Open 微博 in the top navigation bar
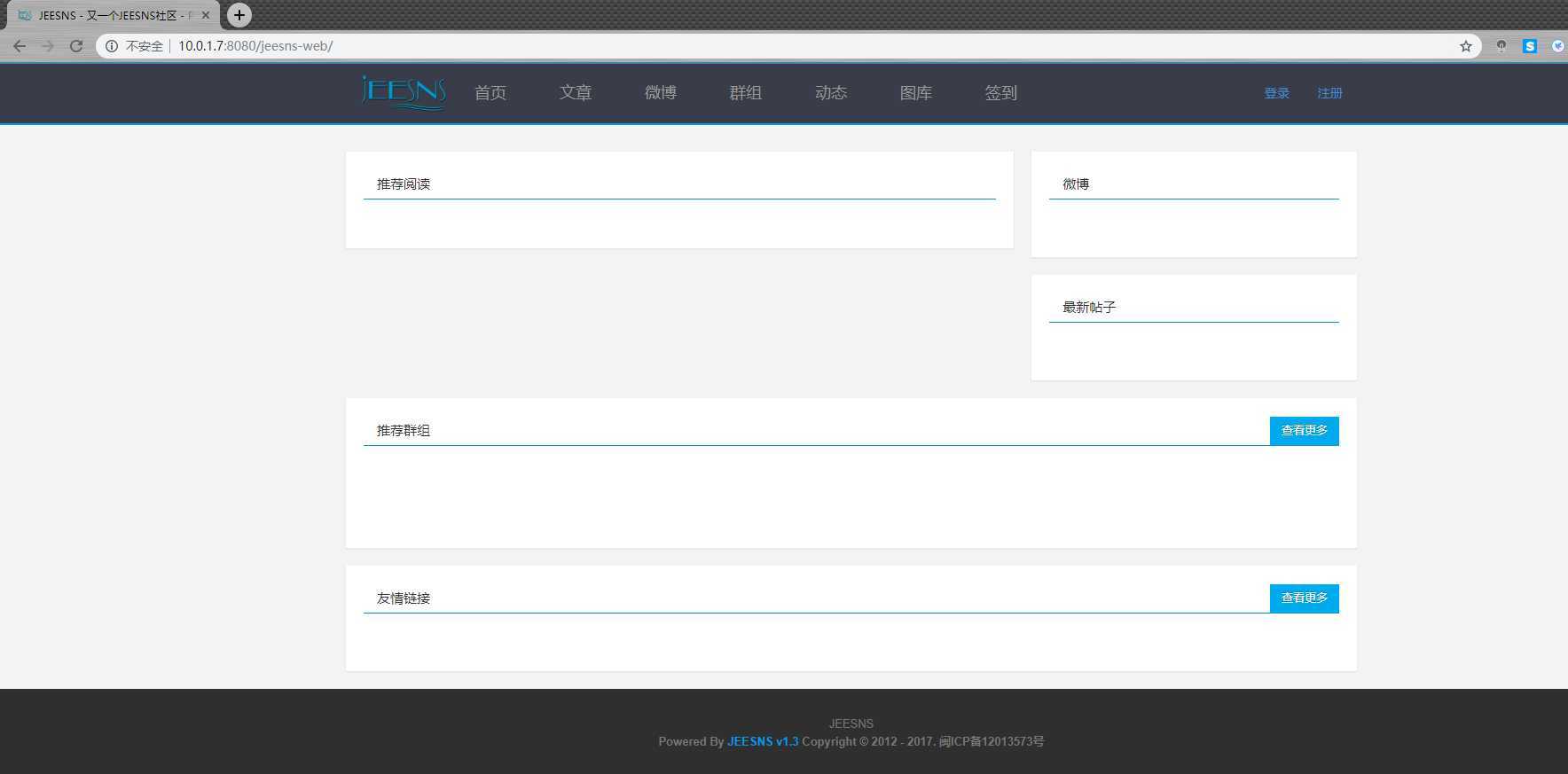The height and width of the screenshot is (774, 1568). (661, 93)
